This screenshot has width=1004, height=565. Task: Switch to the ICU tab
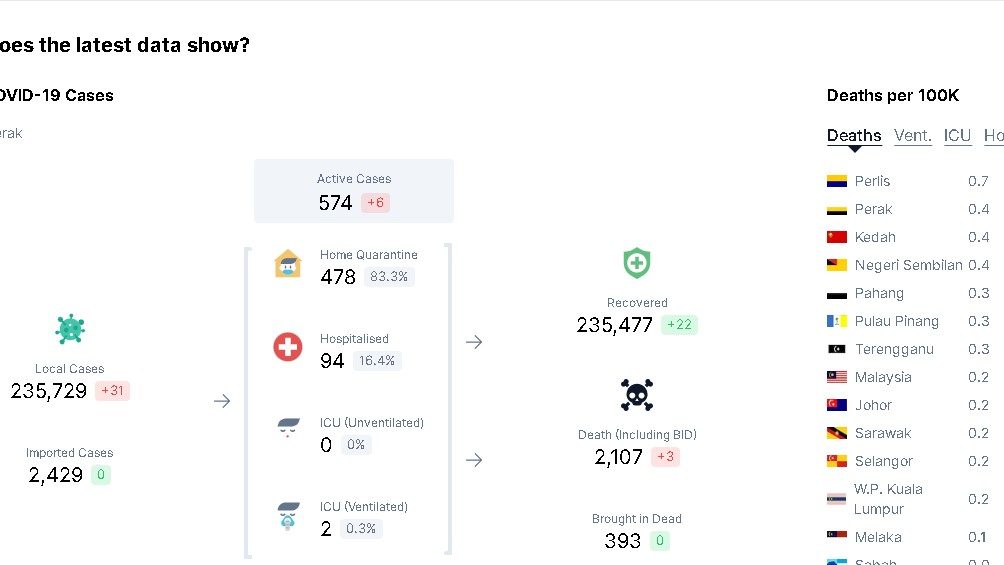[x=957, y=136]
